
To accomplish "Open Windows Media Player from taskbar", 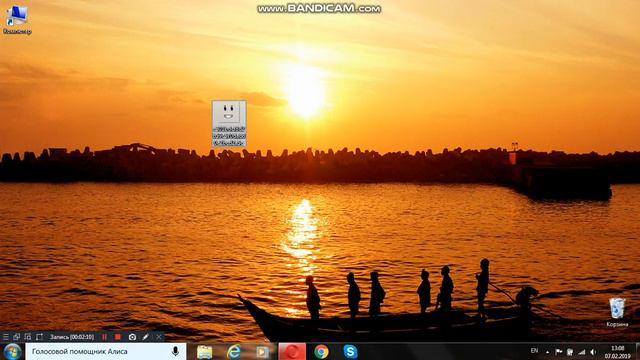I will click(262, 351).
